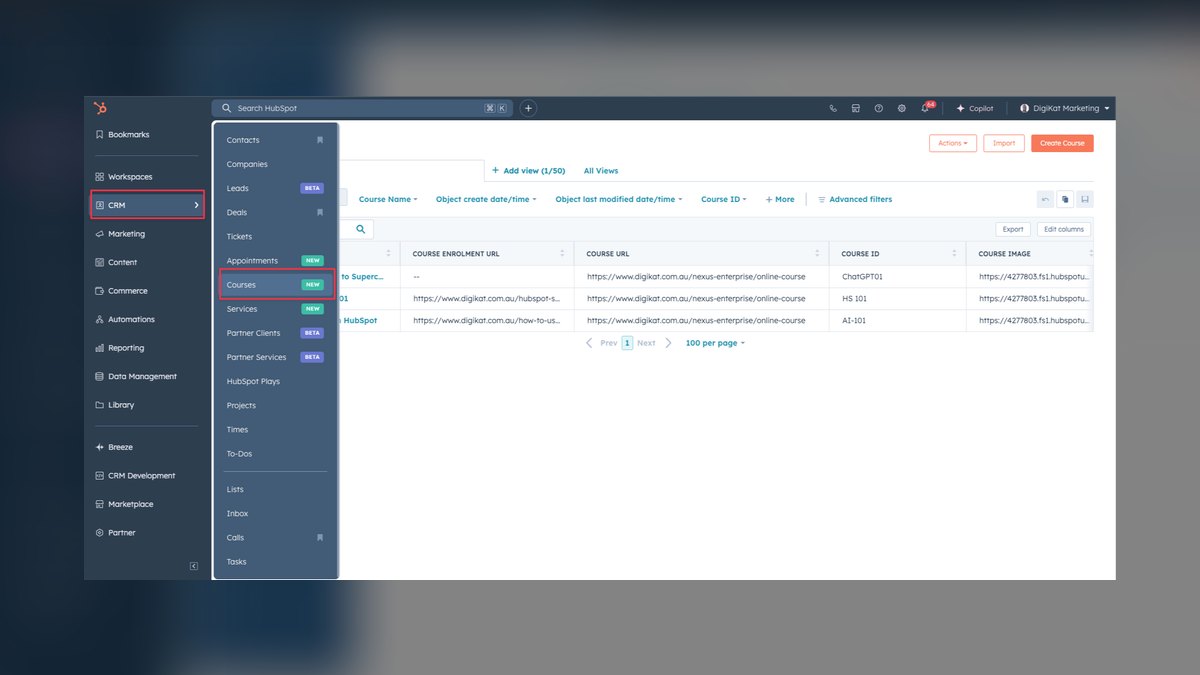The image size is (1200, 675).
Task: Click Add view (1/50)
Action: (x=528, y=171)
